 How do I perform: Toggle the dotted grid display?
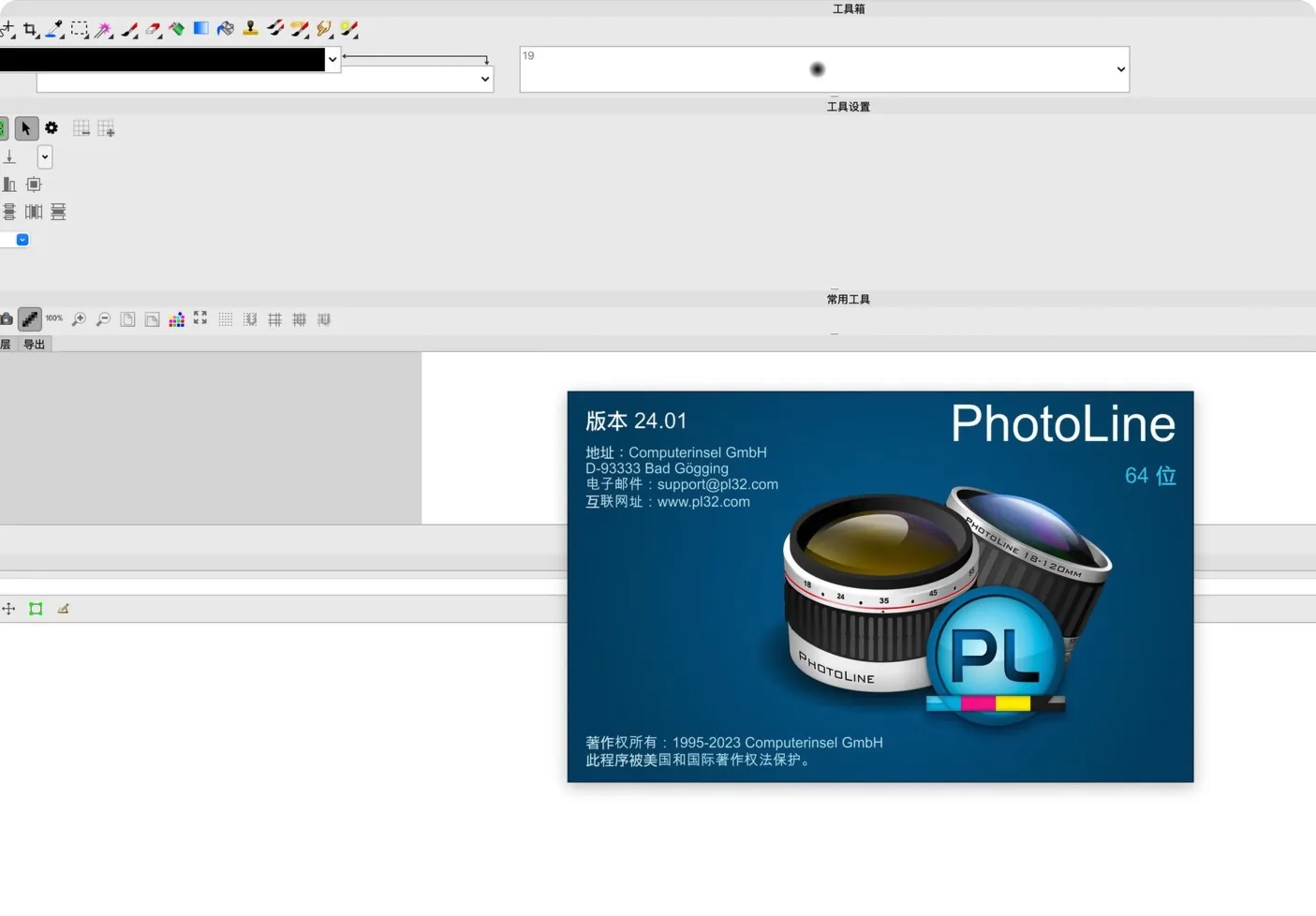click(226, 319)
